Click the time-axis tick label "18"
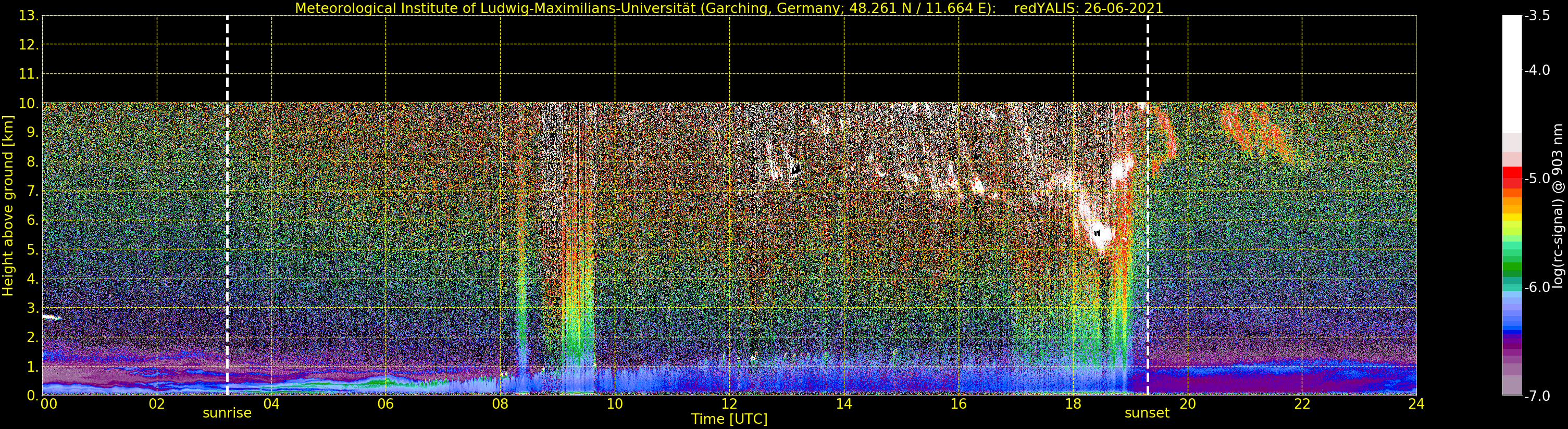1568x429 pixels. (1073, 404)
